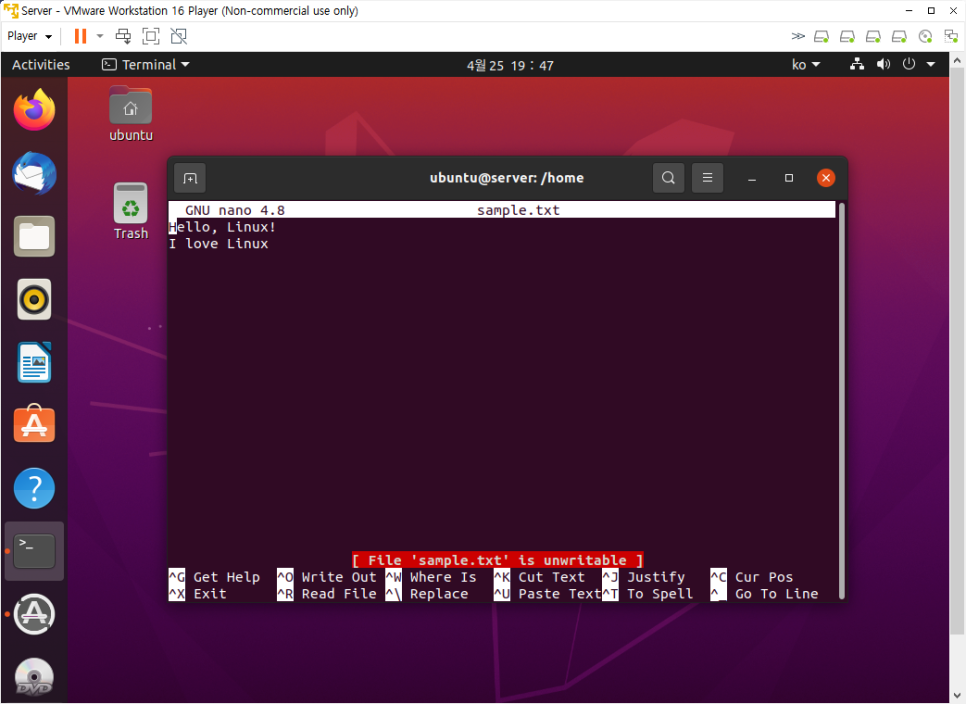Open the ubuntu home folder on desktop
This screenshot has width=966, height=704.
click(131, 115)
